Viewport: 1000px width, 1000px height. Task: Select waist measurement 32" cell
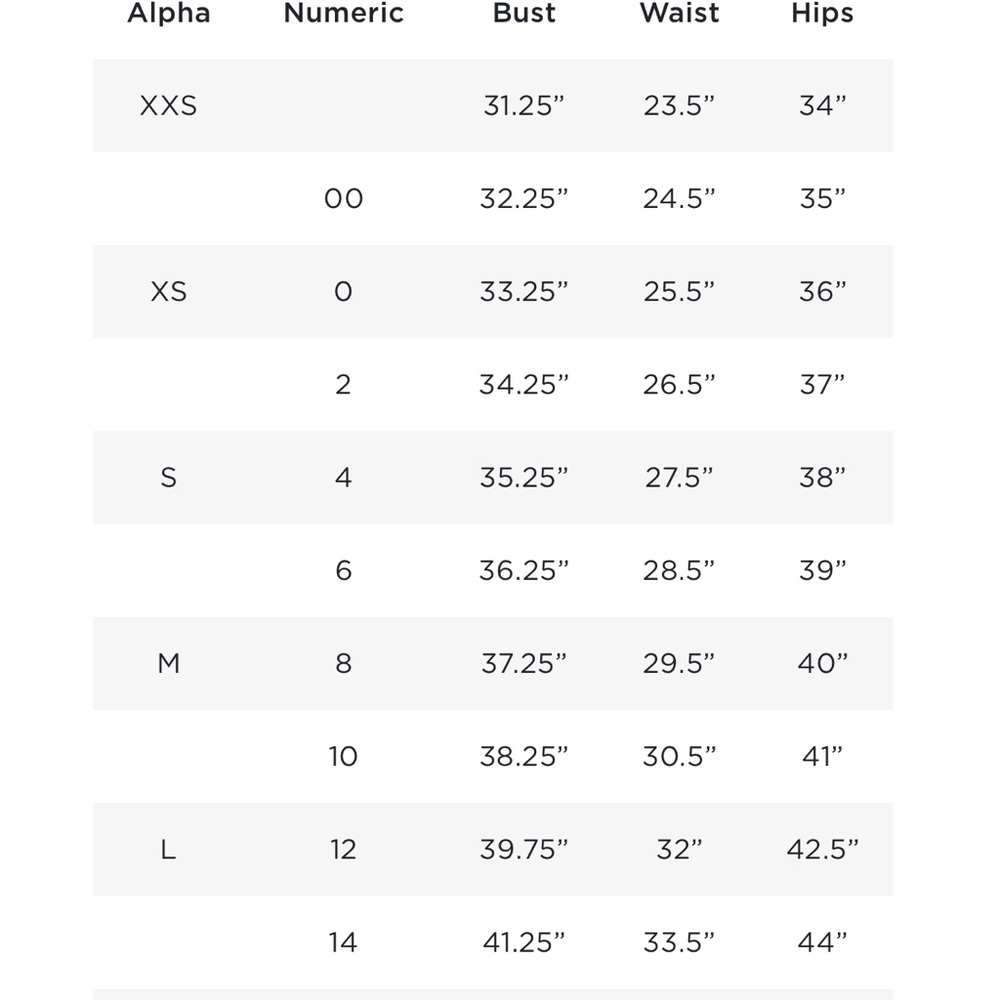[x=679, y=850]
